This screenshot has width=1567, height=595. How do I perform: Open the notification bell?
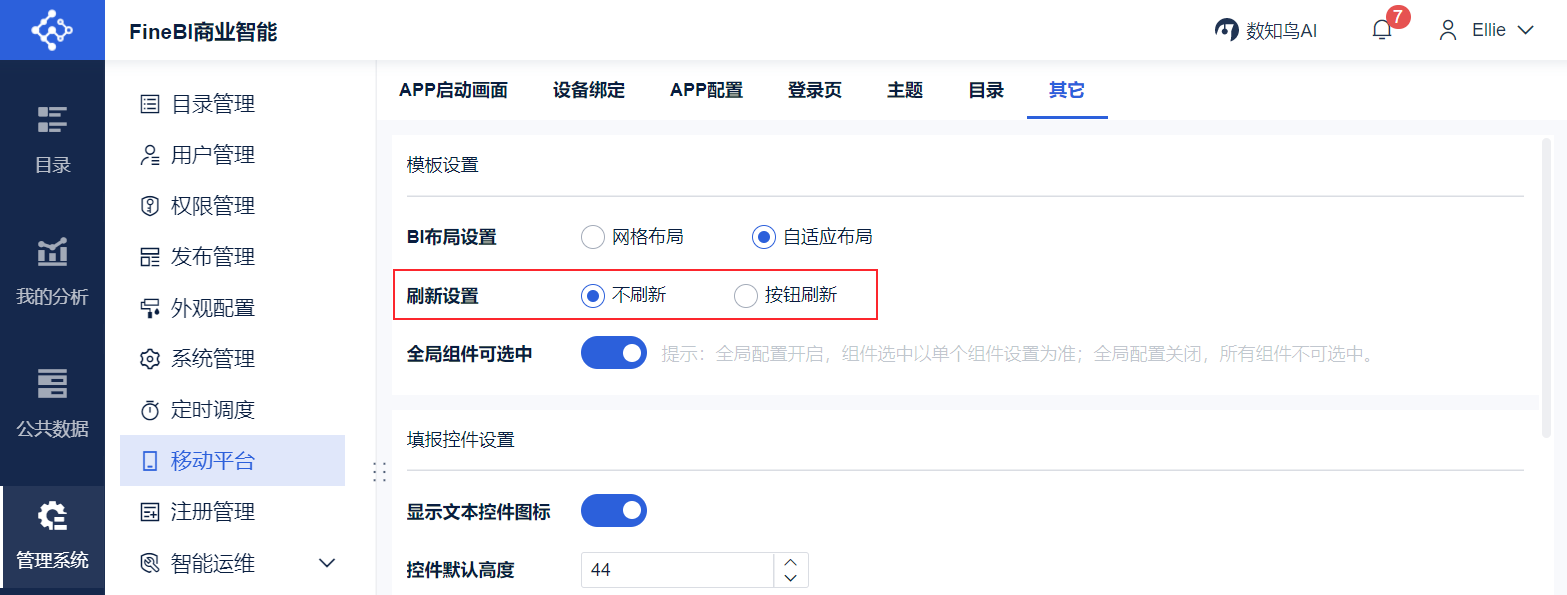point(1382,30)
